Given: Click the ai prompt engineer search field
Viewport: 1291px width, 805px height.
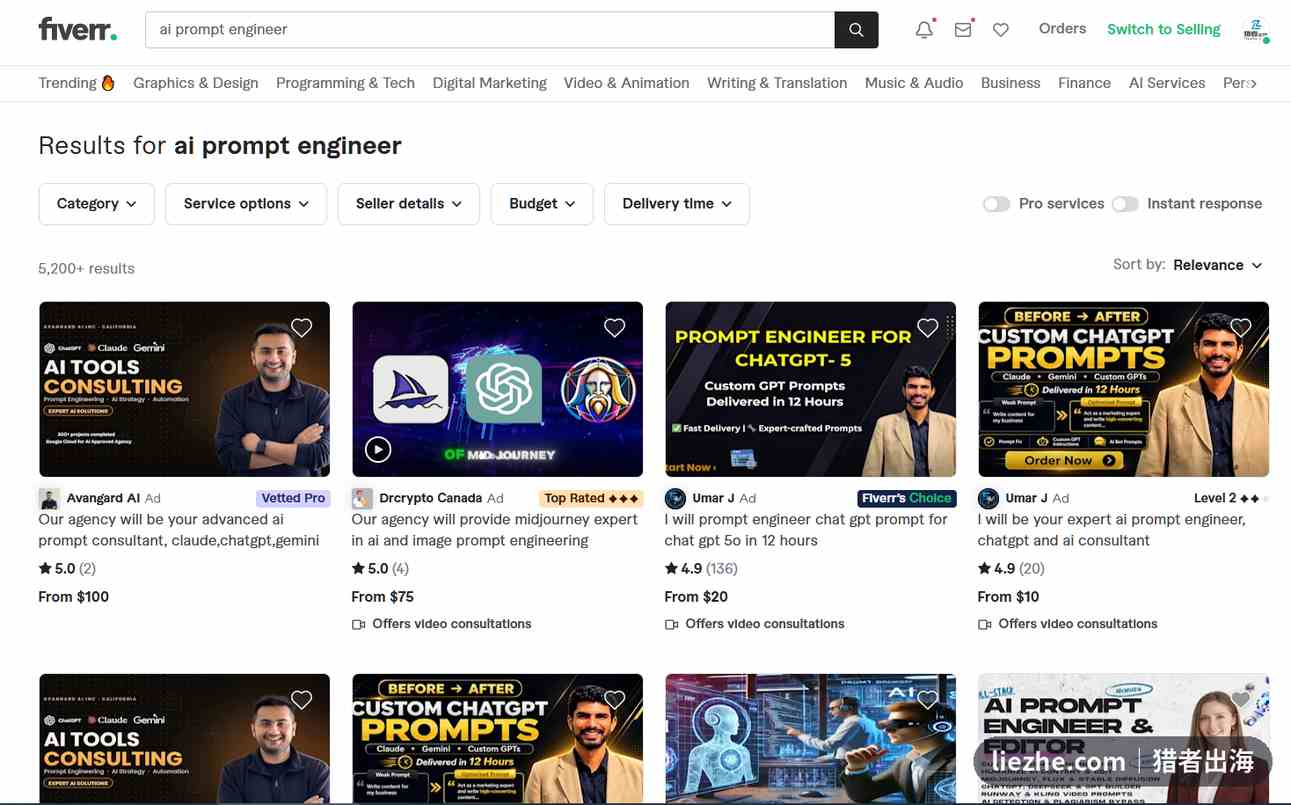Looking at the screenshot, I should click(x=490, y=30).
